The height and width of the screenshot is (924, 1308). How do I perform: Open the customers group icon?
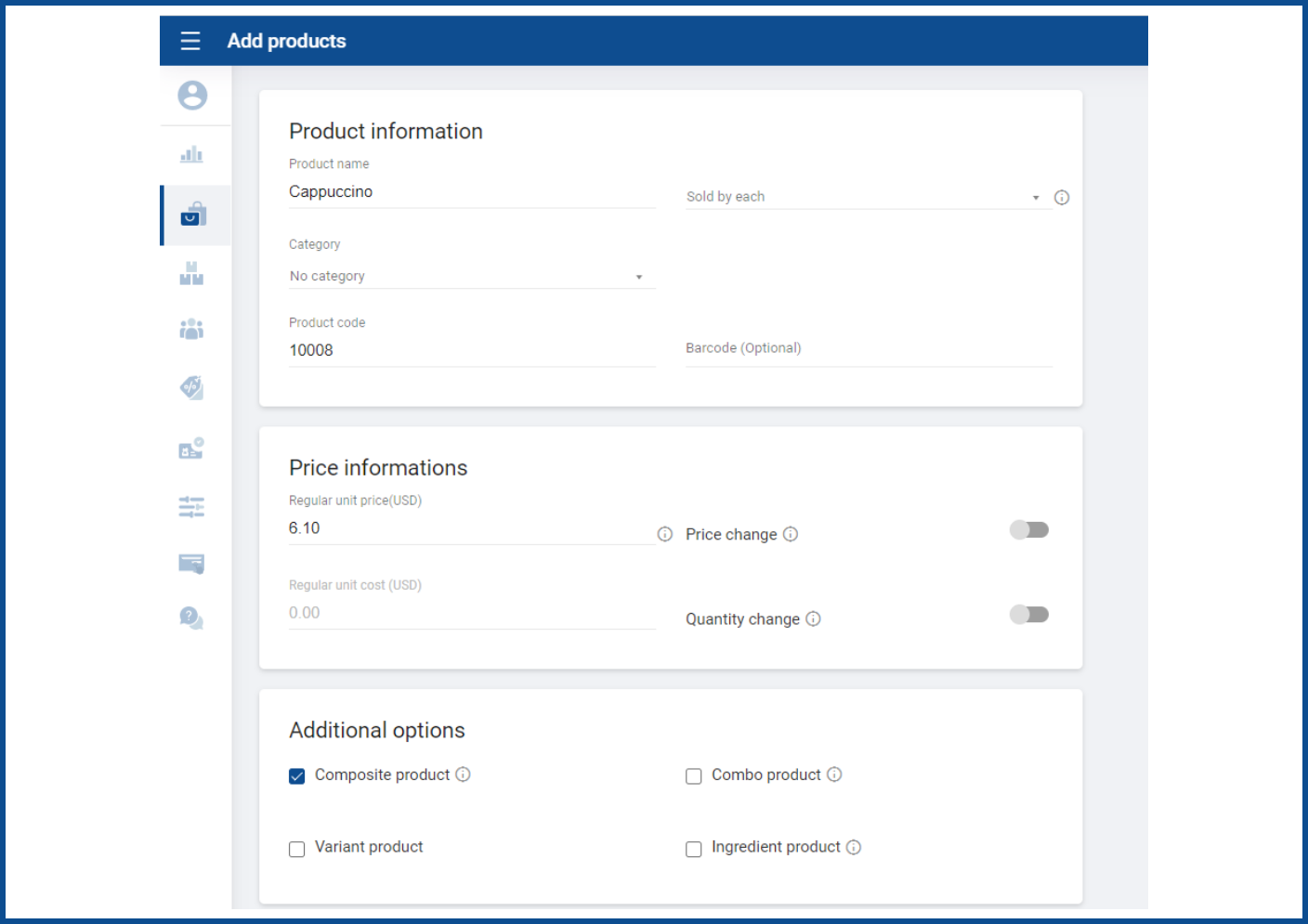191,330
